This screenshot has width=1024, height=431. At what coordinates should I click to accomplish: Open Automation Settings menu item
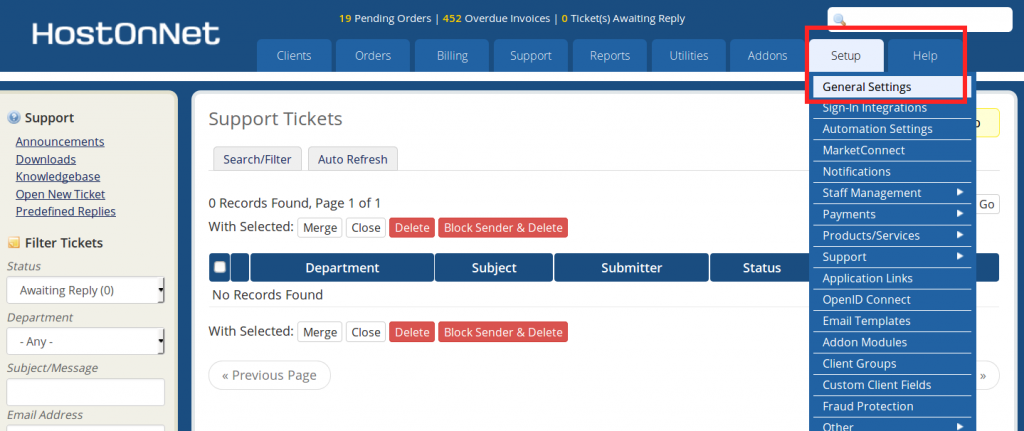pos(877,129)
